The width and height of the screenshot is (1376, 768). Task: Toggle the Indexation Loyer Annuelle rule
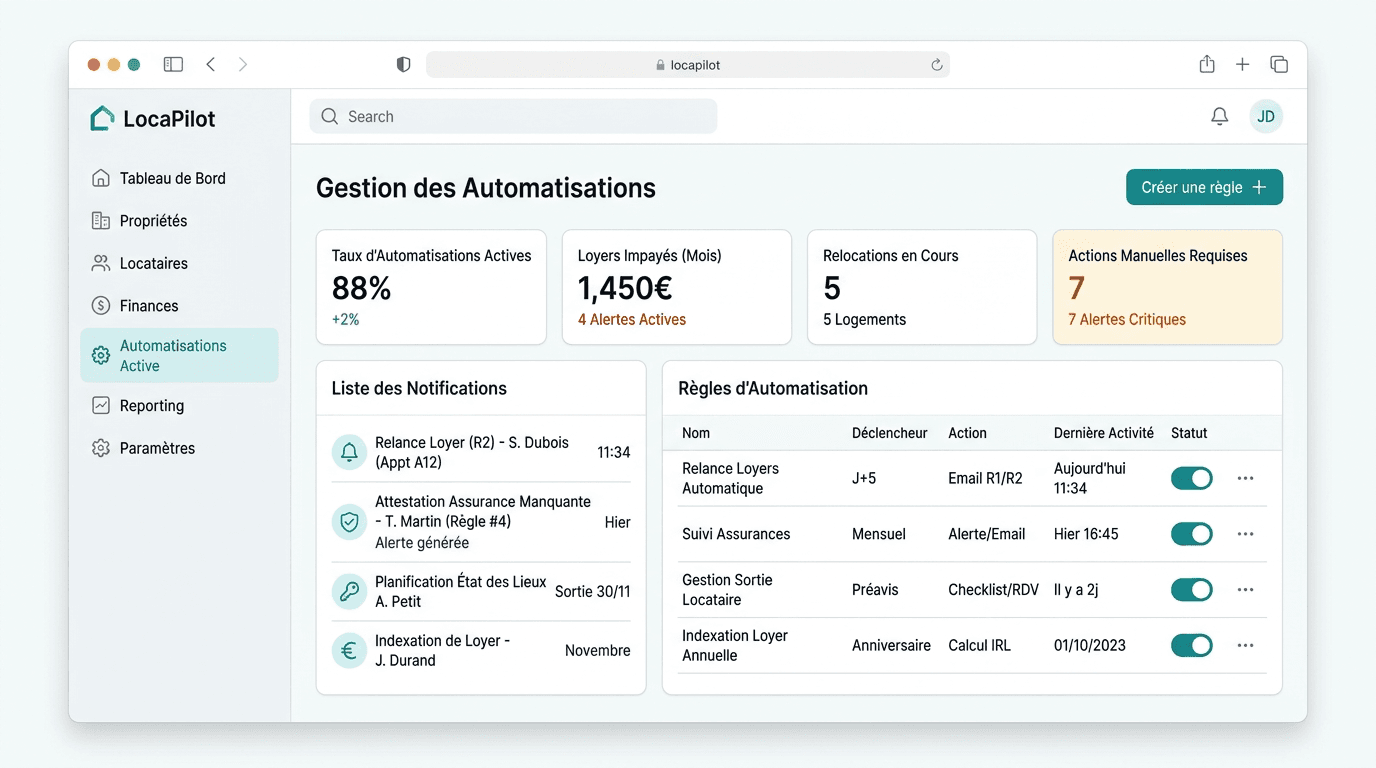point(1191,645)
